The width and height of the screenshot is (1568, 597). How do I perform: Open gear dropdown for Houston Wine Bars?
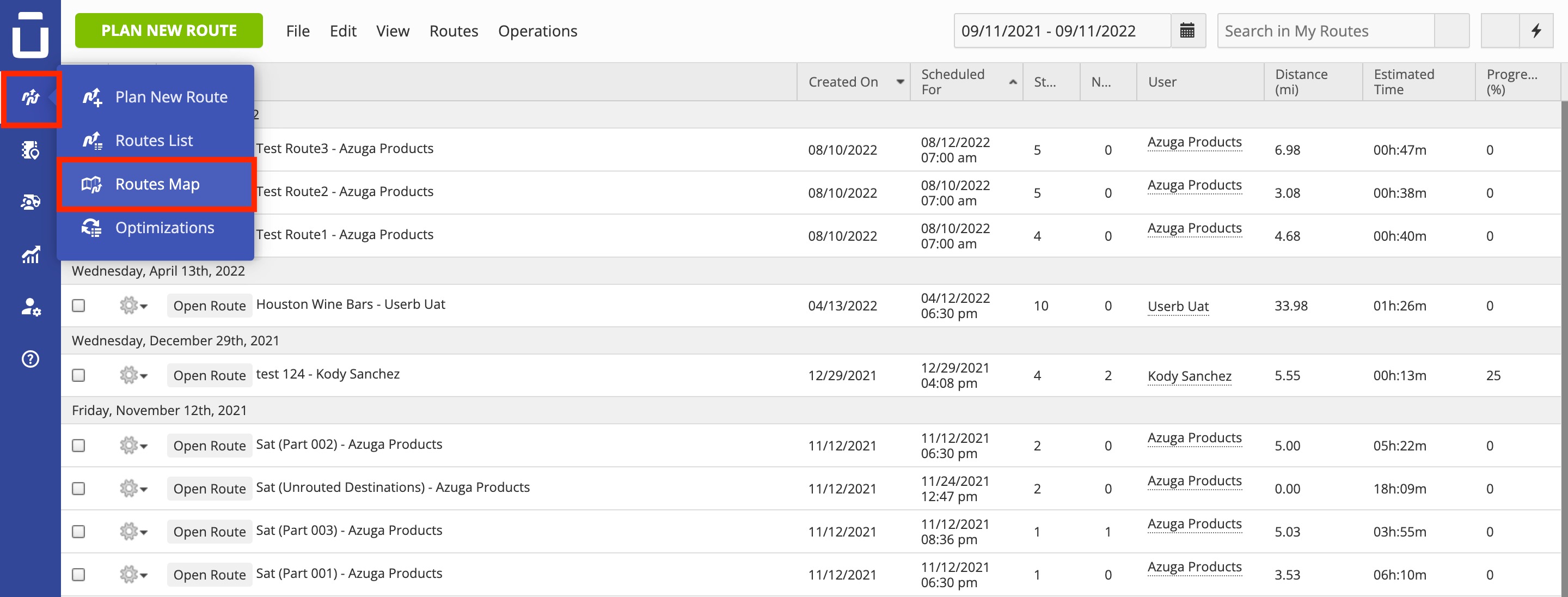click(x=133, y=306)
